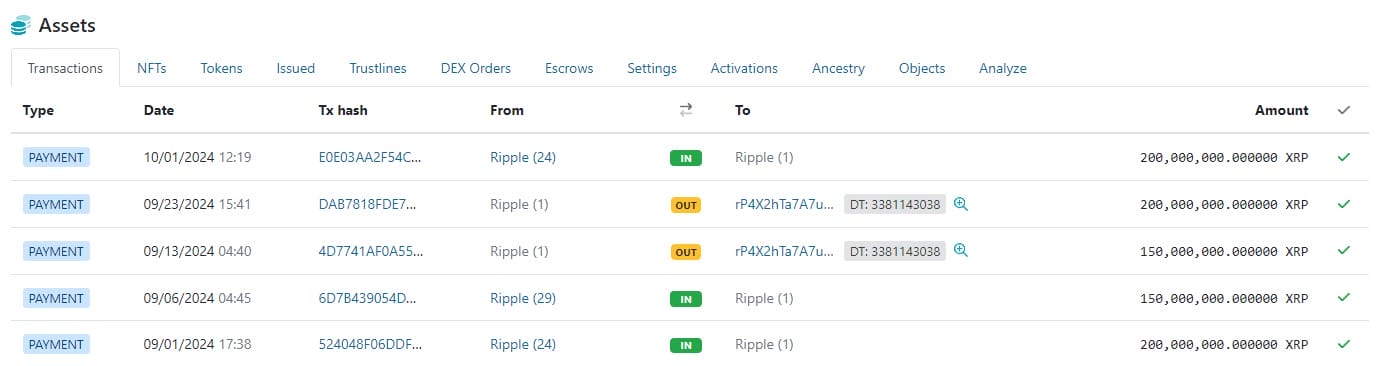
Task: Click the OUT badge on 09/23/2024 row
Action: point(686,205)
